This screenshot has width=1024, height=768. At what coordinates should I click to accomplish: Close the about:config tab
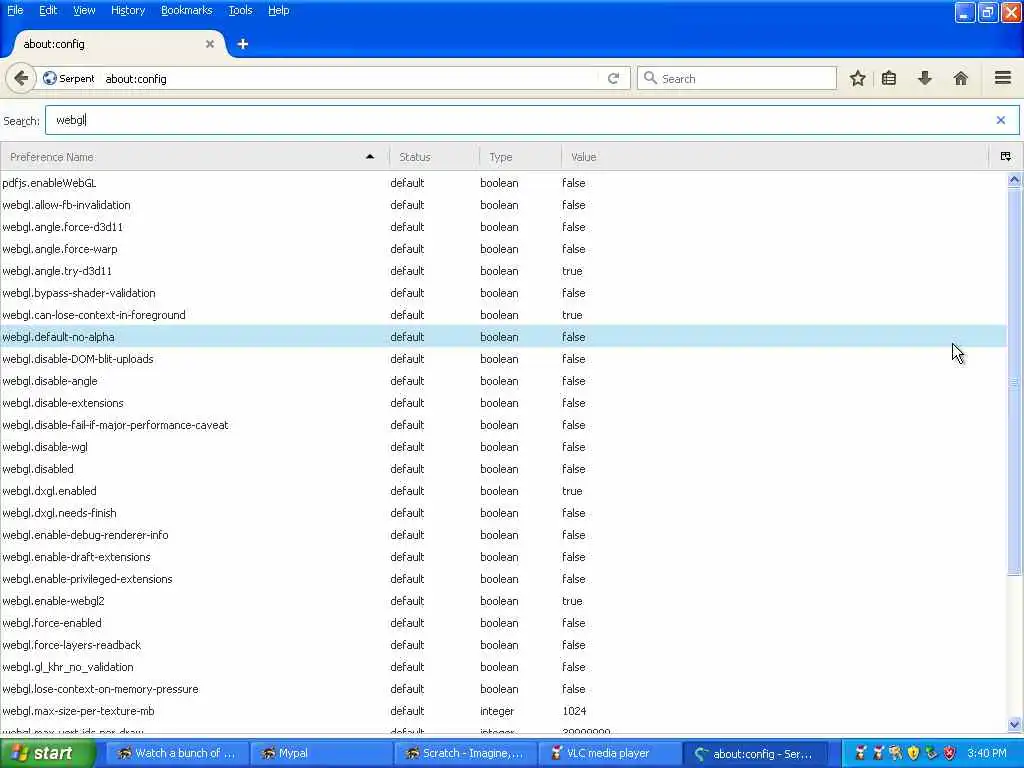coord(210,44)
